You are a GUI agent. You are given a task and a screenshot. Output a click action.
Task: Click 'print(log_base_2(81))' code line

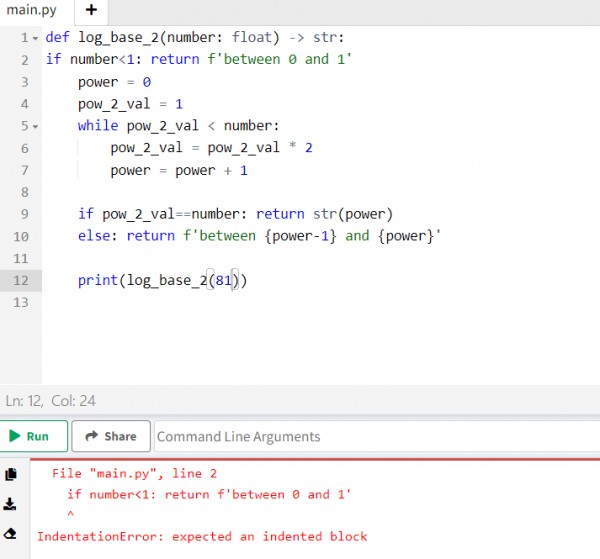163,280
